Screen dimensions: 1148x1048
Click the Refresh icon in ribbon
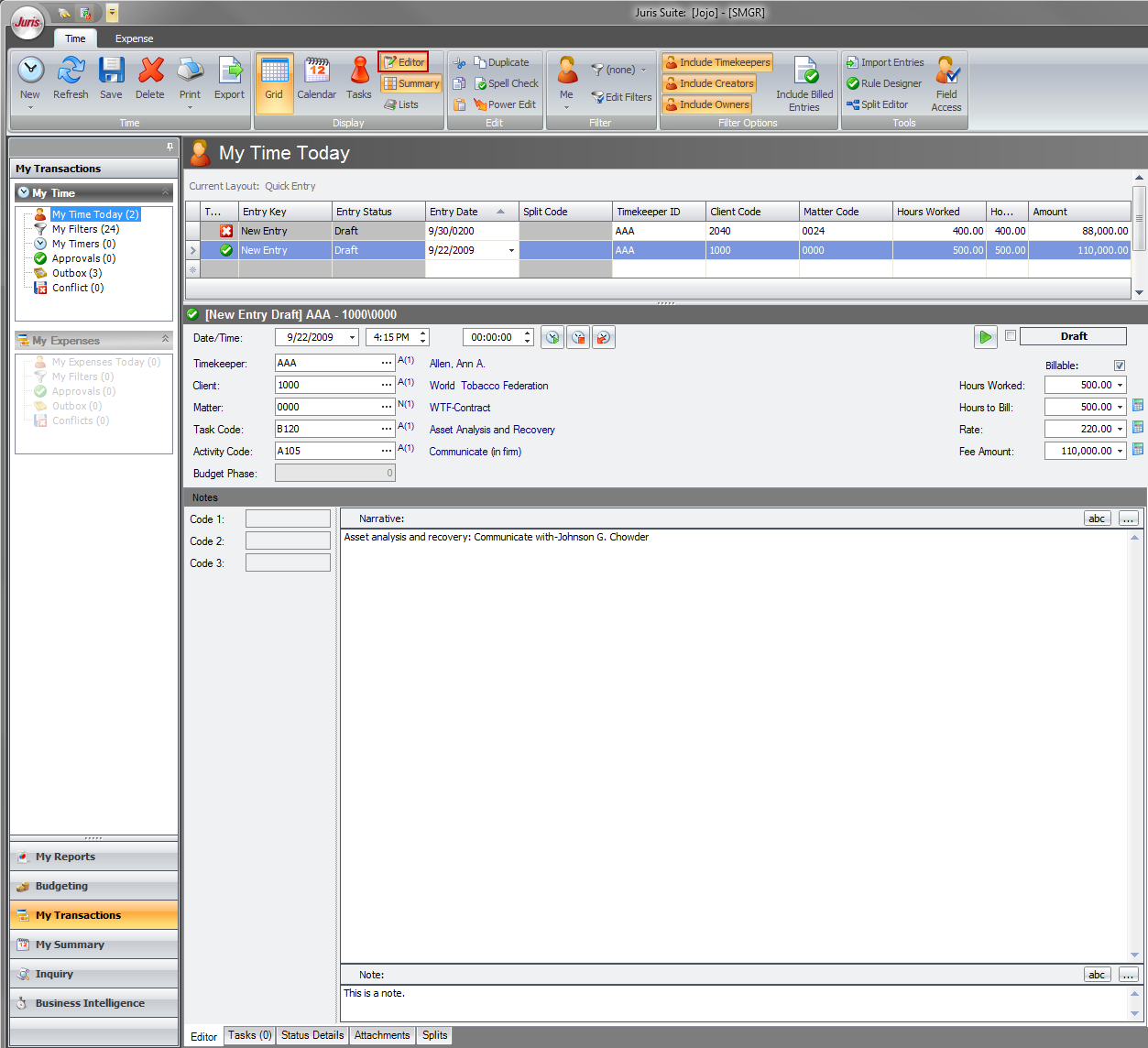pyautogui.click(x=71, y=71)
